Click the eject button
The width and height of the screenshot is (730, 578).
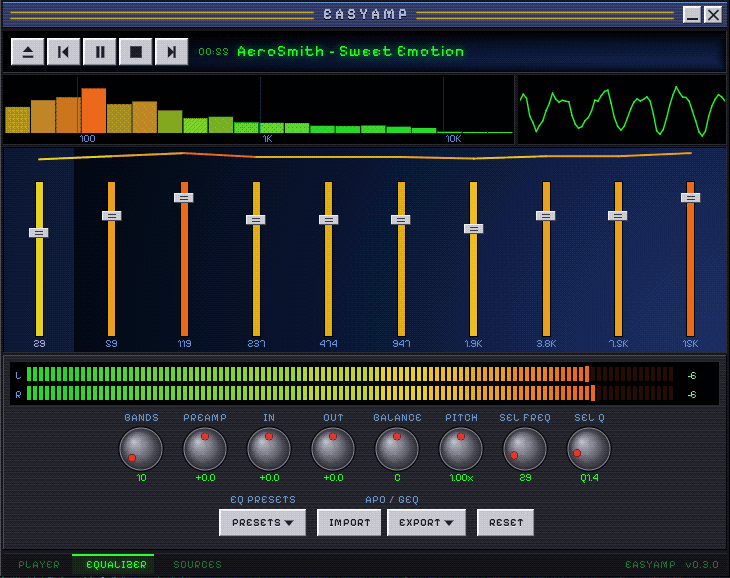click(28, 52)
